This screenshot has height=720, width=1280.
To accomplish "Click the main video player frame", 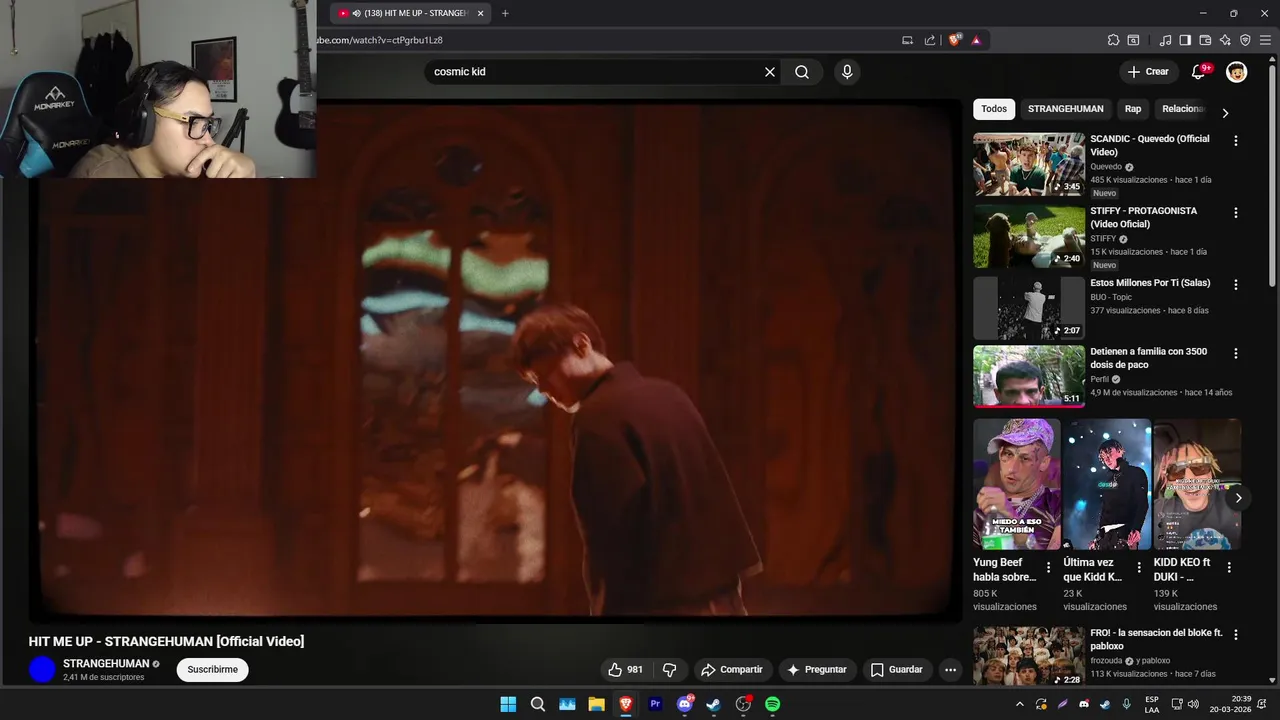I will [x=495, y=360].
